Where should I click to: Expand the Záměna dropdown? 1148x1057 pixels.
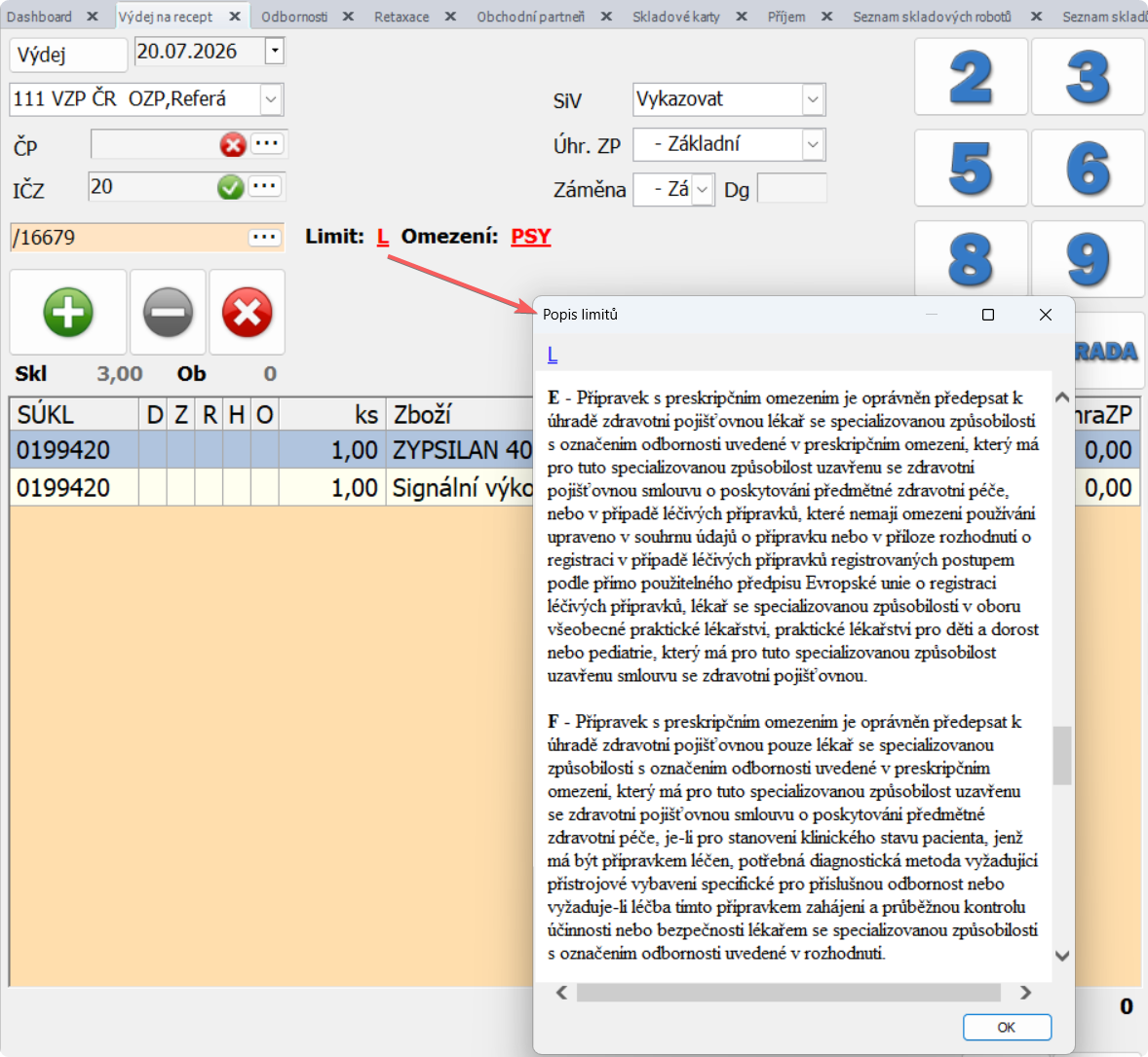click(x=702, y=190)
